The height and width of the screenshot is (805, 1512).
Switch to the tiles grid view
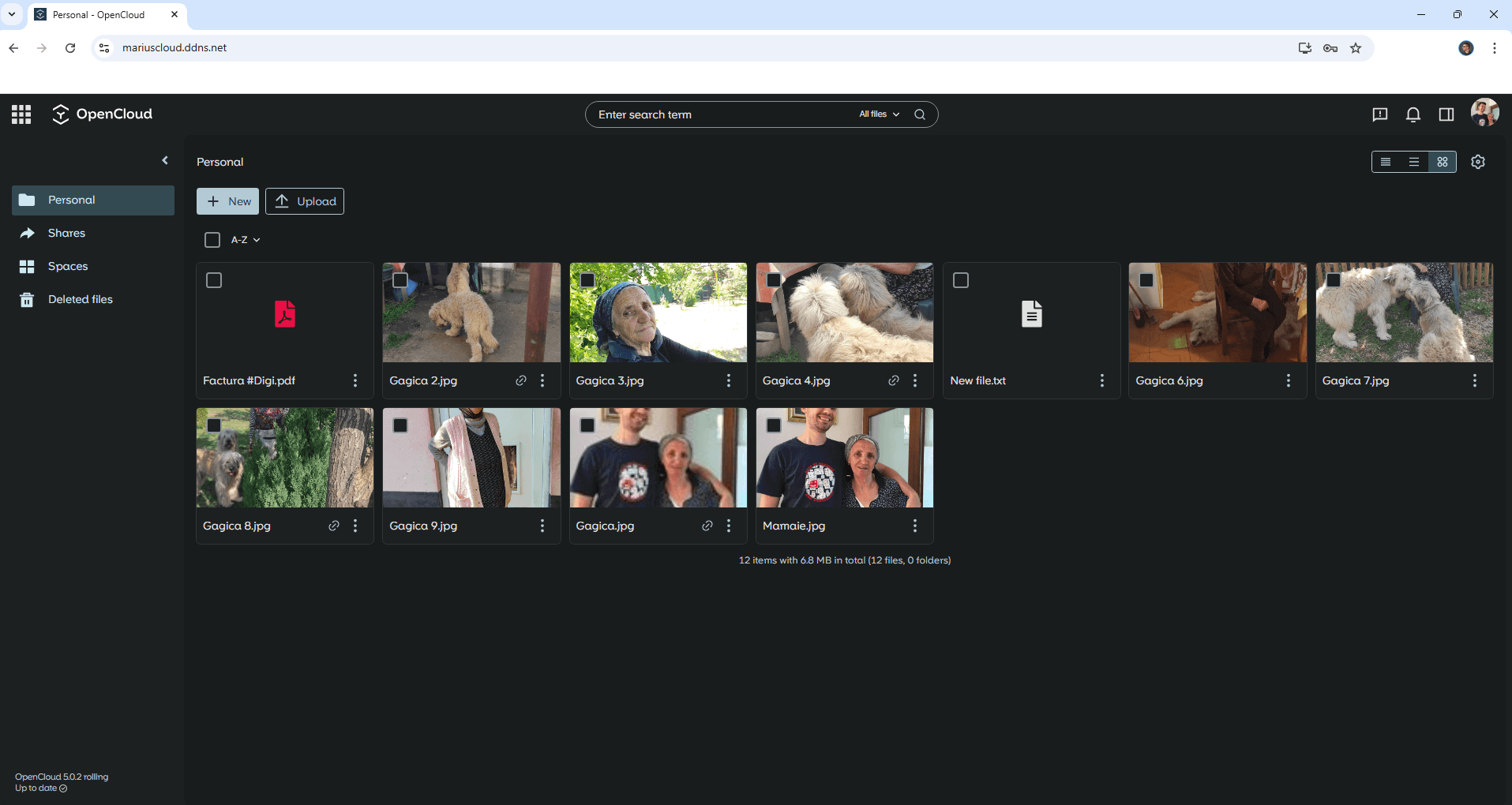[1442, 162]
